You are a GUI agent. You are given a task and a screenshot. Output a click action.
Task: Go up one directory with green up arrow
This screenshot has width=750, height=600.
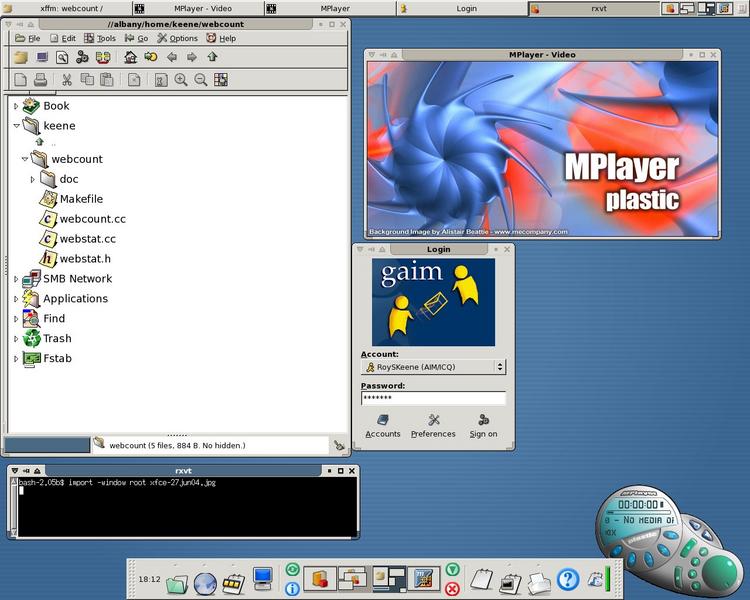coord(212,57)
